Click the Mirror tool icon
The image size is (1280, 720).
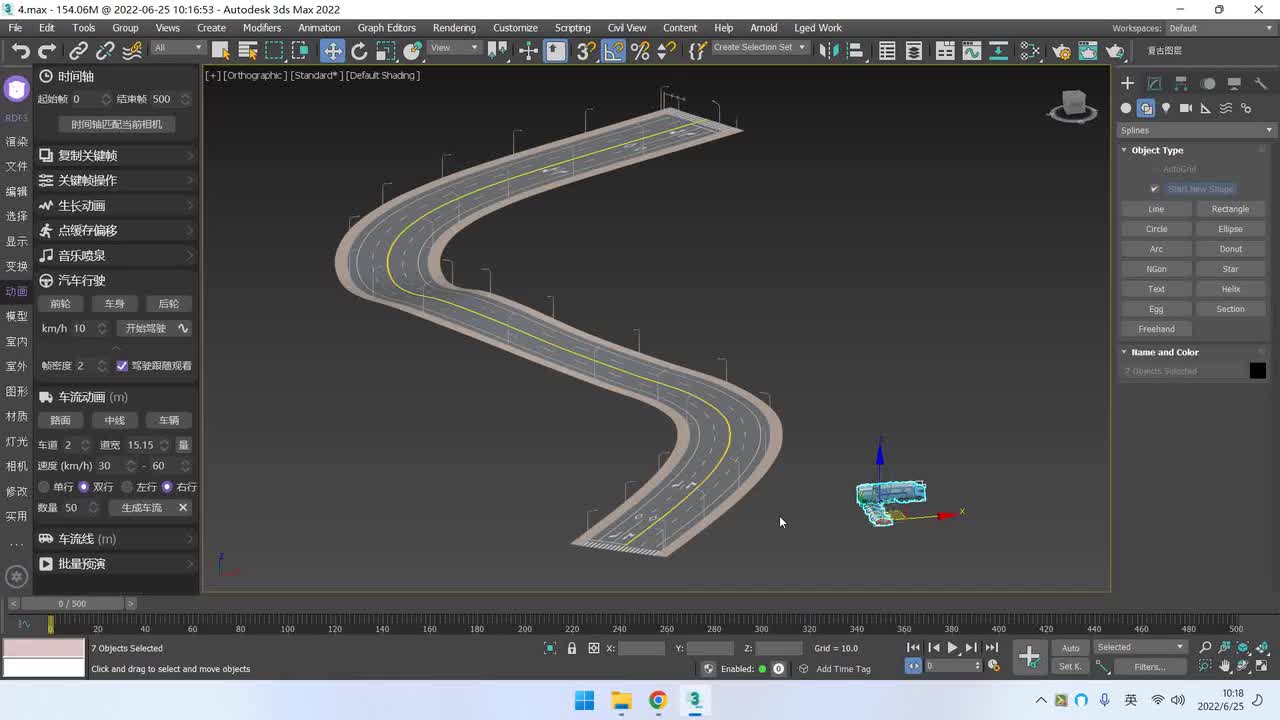(828, 51)
